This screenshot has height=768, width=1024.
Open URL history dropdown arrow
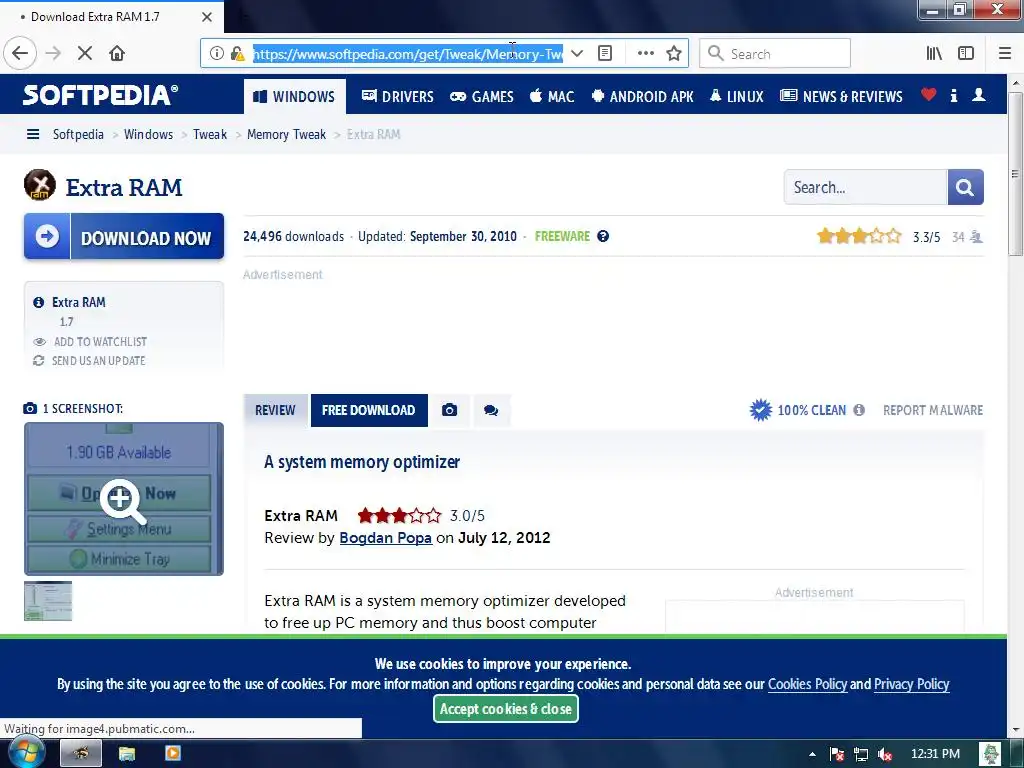point(577,53)
